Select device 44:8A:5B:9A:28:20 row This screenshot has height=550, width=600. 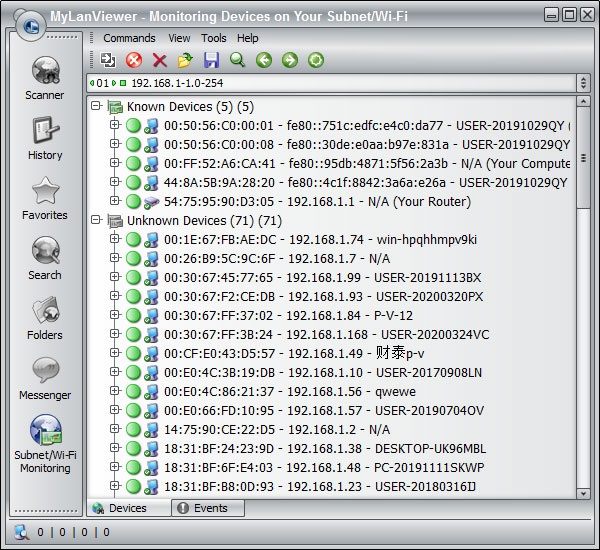click(365, 183)
